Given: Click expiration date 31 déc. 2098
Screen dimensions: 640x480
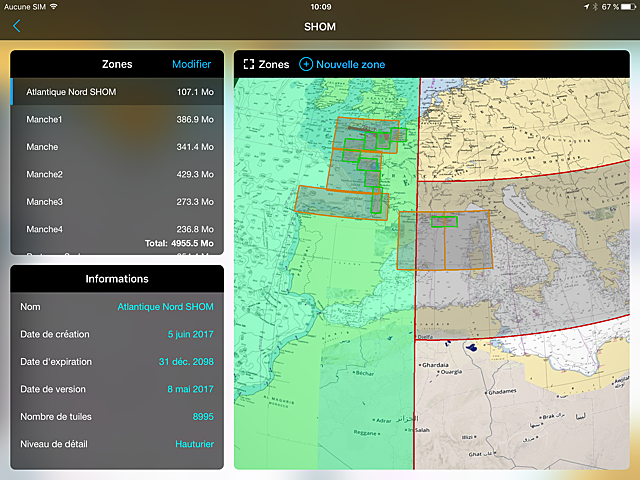Looking at the screenshot, I should (x=186, y=362).
